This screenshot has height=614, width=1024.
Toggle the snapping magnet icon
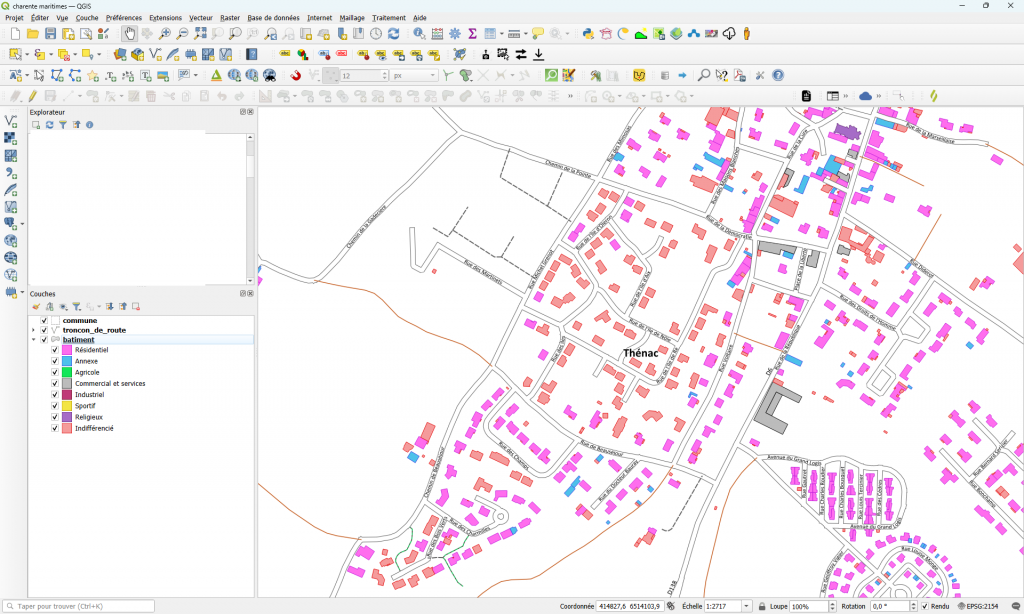tap(295, 75)
